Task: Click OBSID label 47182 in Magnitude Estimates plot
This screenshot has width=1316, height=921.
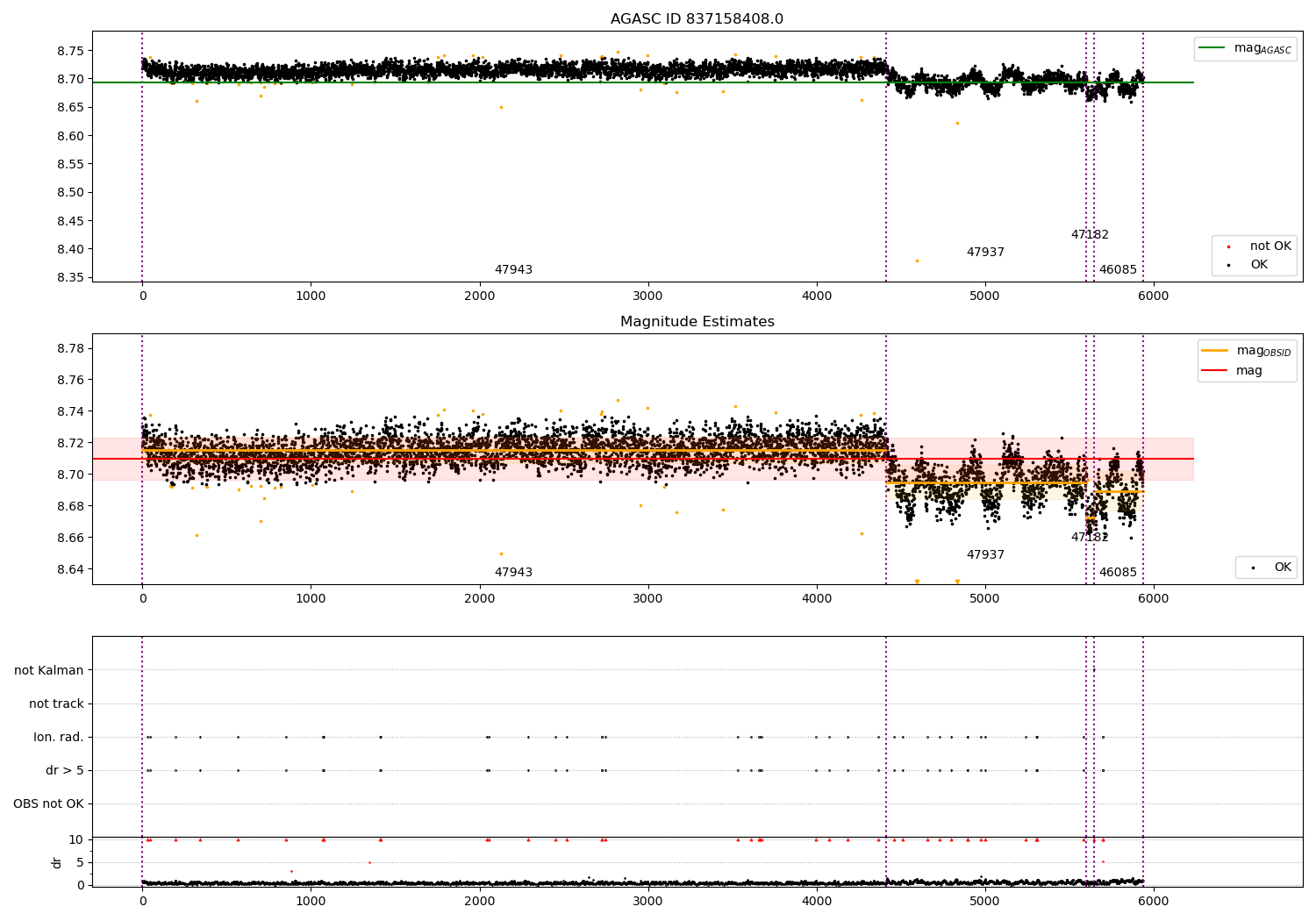Action: (x=1090, y=538)
